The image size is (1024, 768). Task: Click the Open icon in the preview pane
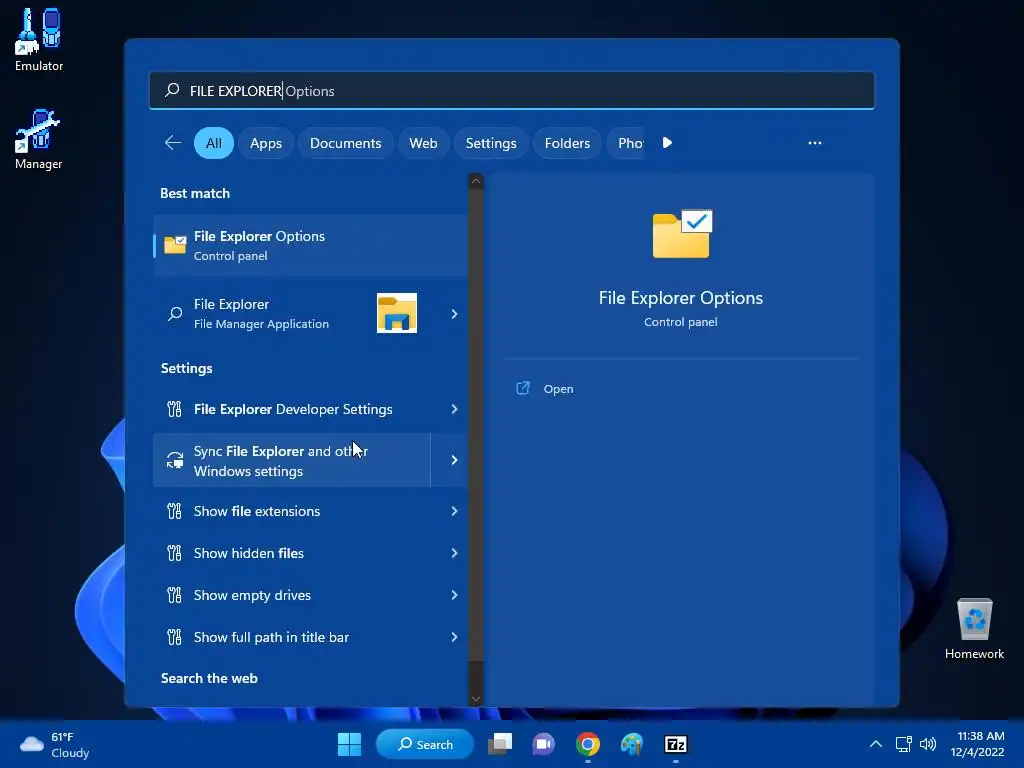pos(523,389)
